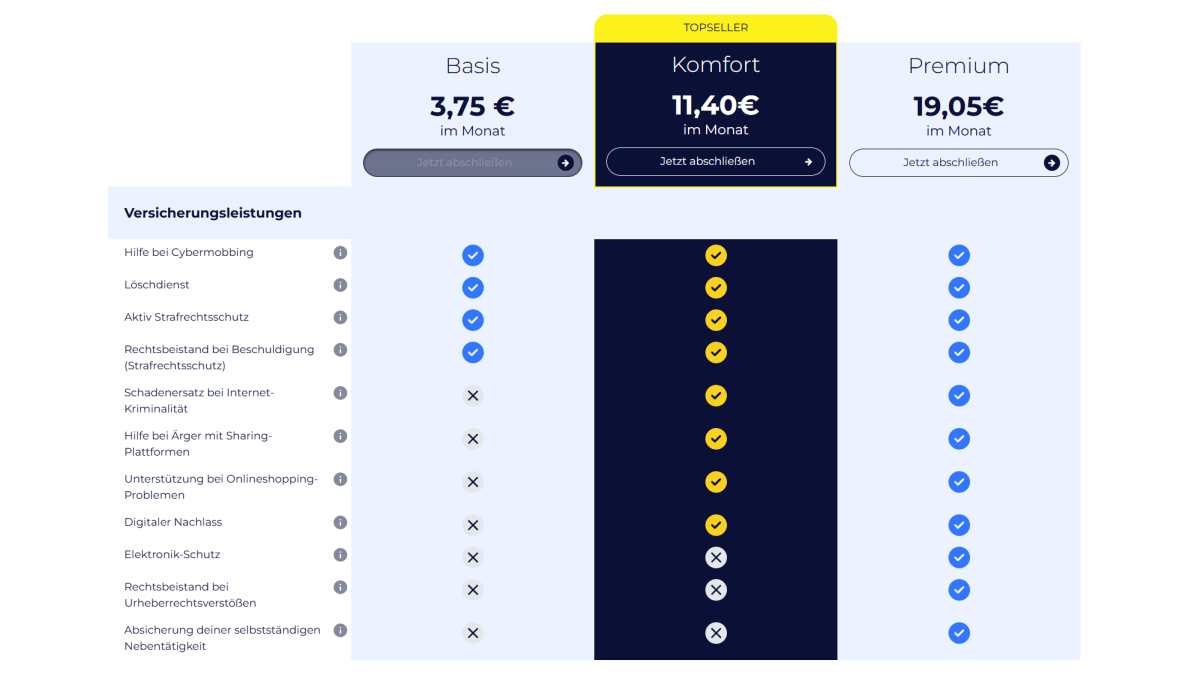Click the yellow TOPSELLER banner
Screen dimensions: 1200x684
pos(716,28)
